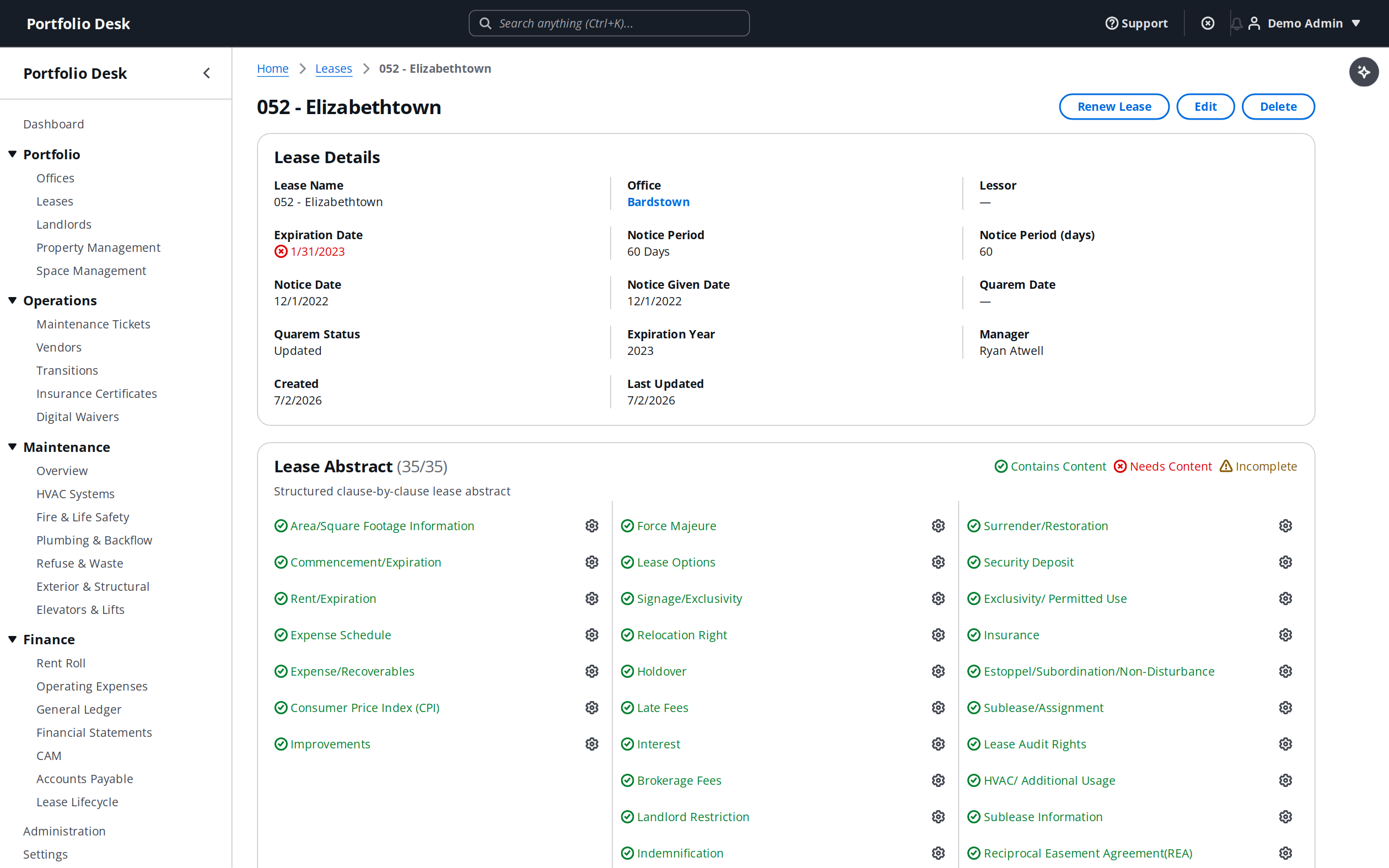Open settings gear for Rent/Expiration
Viewport: 1389px width, 868px height.
[x=592, y=598]
